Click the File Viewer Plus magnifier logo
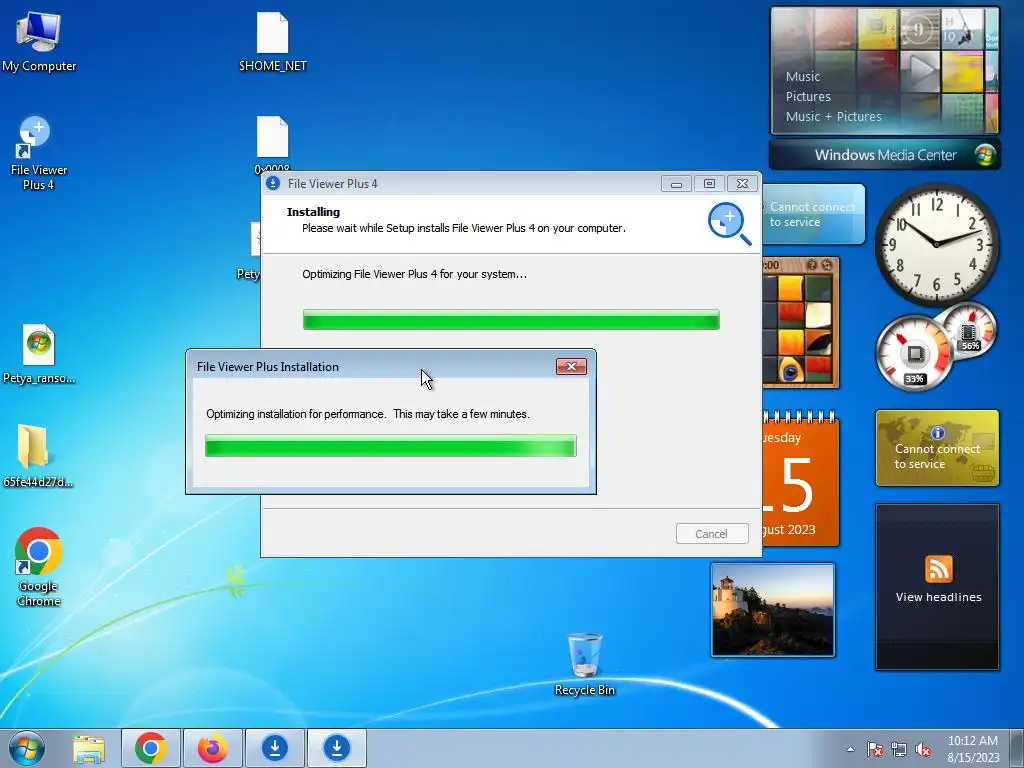The image size is (1024, 768). click(x=729, y=224)
